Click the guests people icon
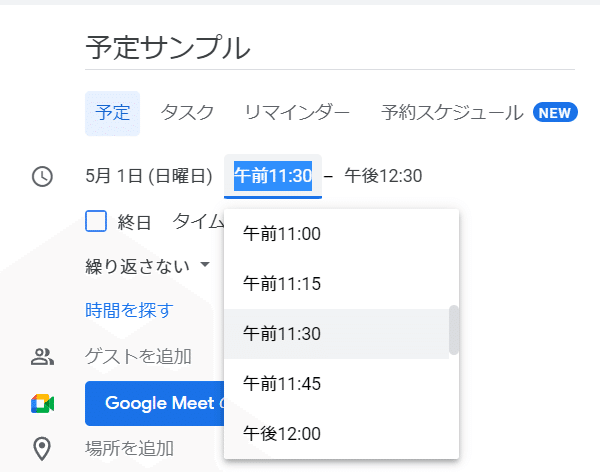The width and height of the screenshot is (600, 472). coord(42,356)
